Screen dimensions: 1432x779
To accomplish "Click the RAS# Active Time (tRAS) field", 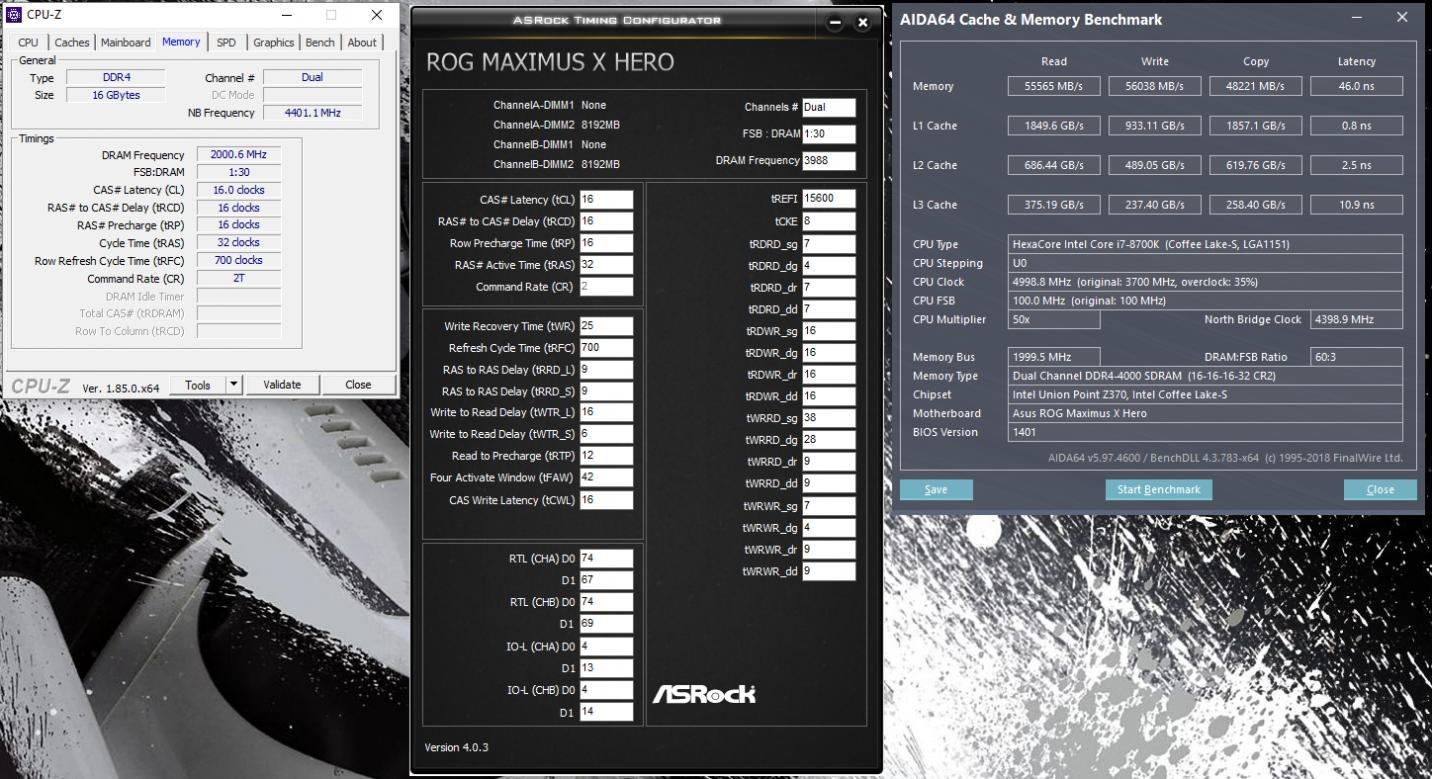I will (x=606, y=265).
